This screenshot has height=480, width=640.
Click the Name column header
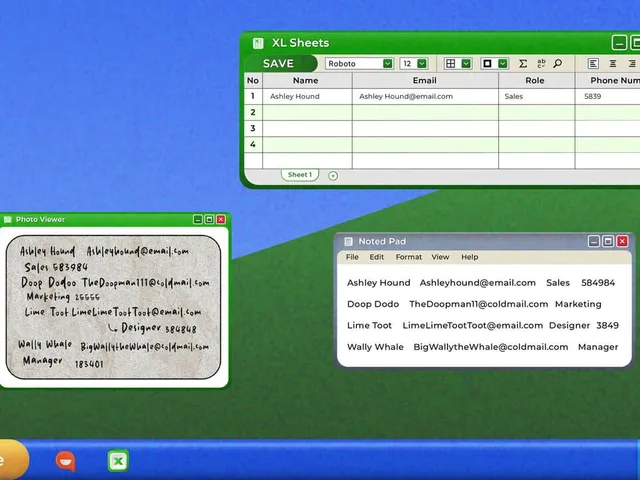click(307, 80)
